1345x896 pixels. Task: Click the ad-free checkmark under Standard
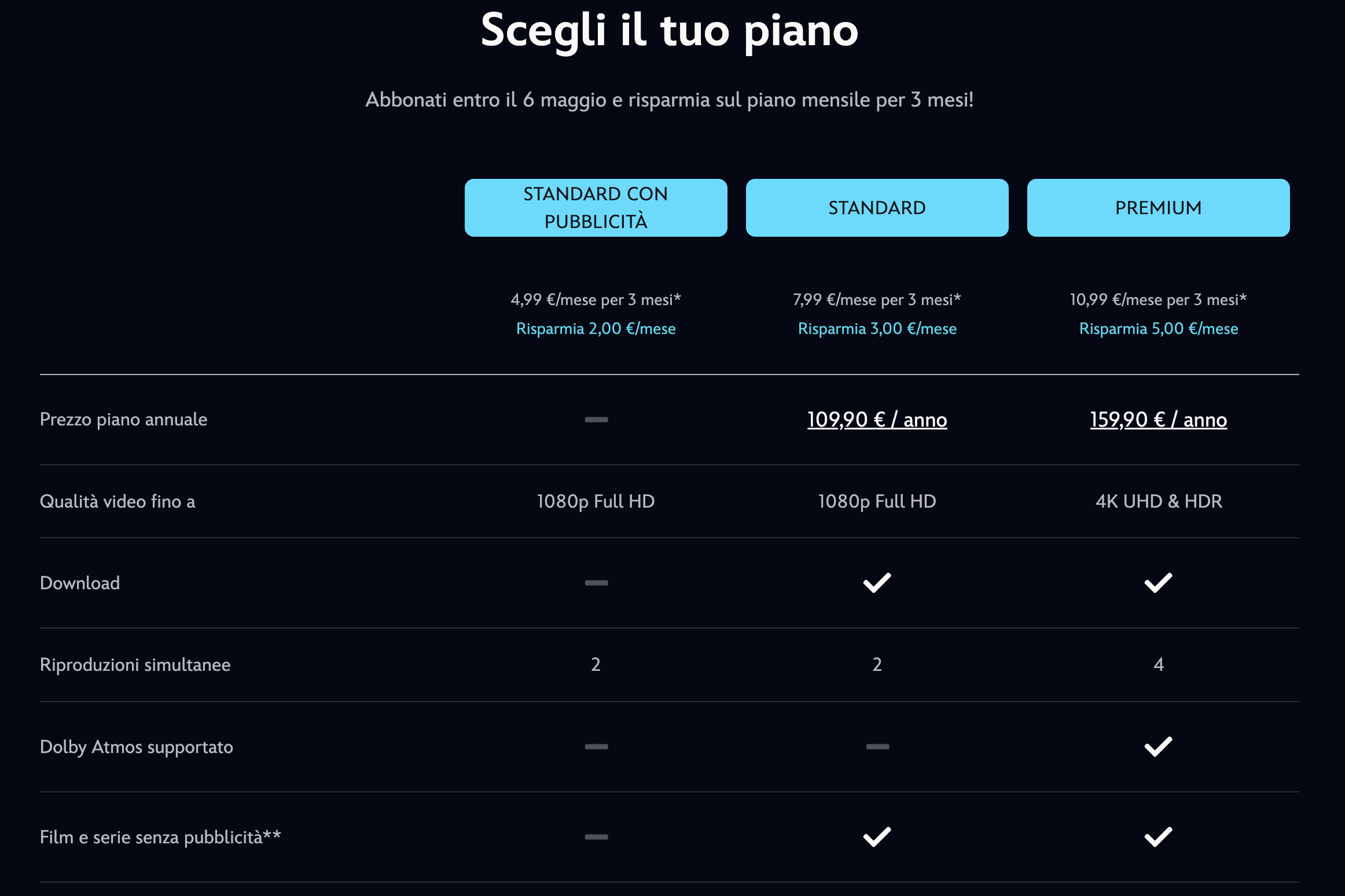877,837
